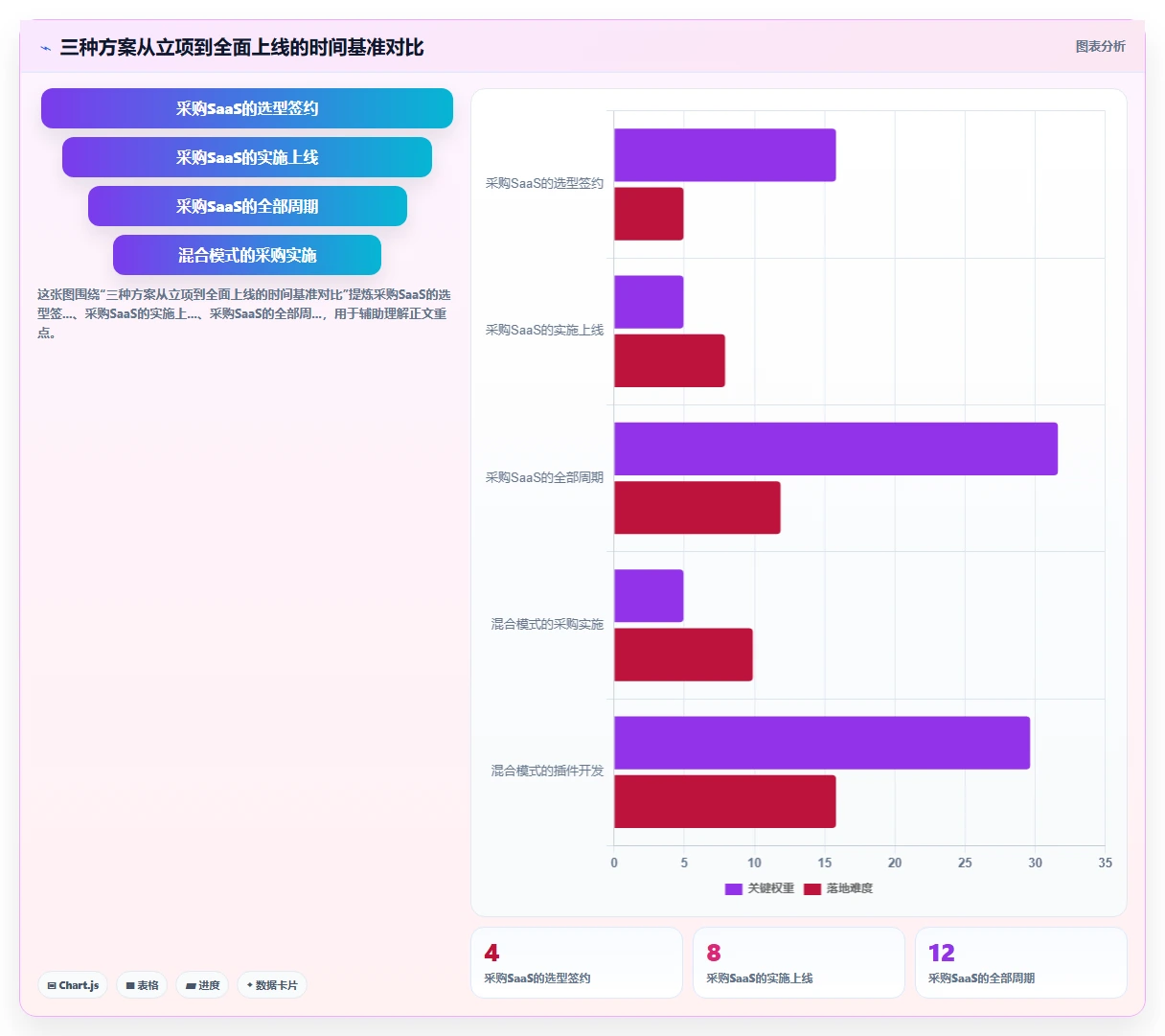Select the 表格 tag chip

click(x=142, y=985)
